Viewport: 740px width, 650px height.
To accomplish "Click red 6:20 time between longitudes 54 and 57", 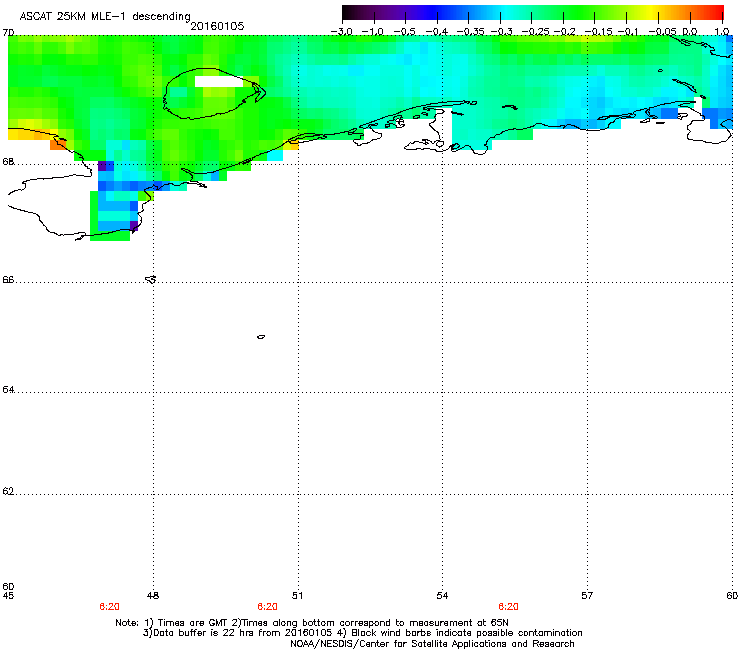I will coord(508,607).
